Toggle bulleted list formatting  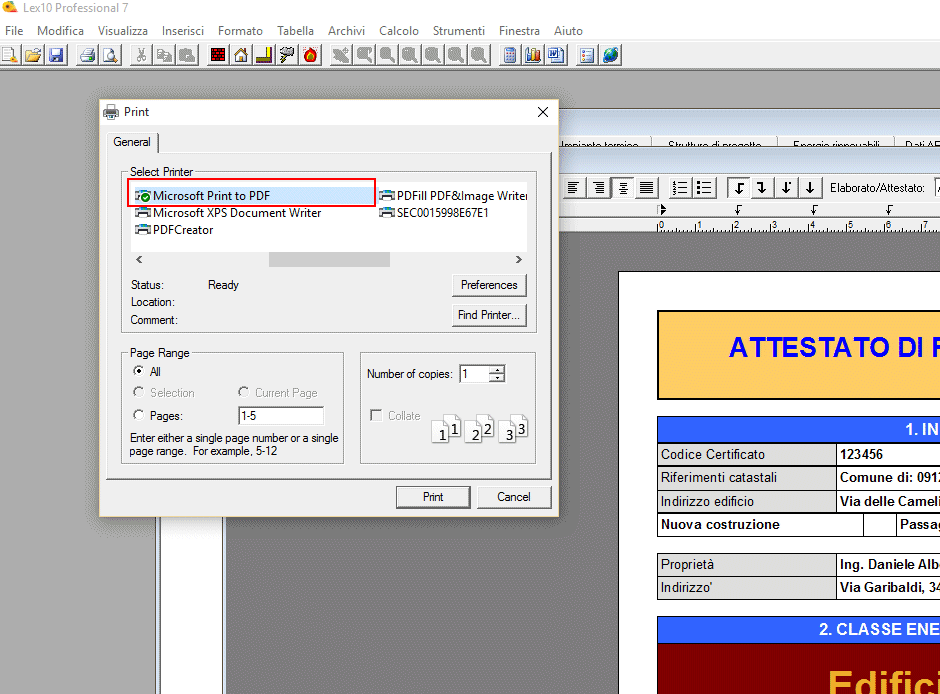click(x=704, y=188)
